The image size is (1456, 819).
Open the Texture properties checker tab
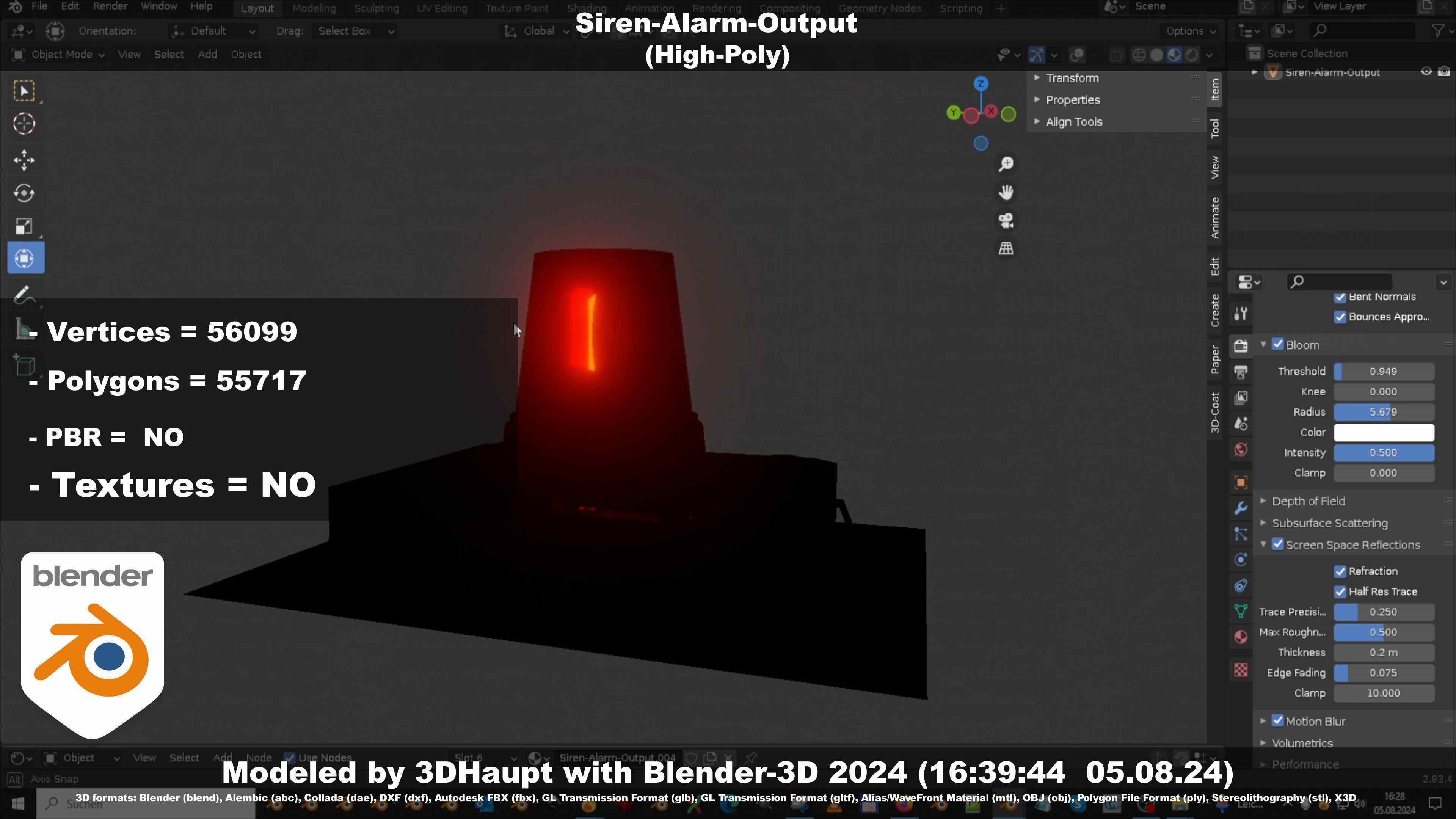click(x=1241, y=670)
